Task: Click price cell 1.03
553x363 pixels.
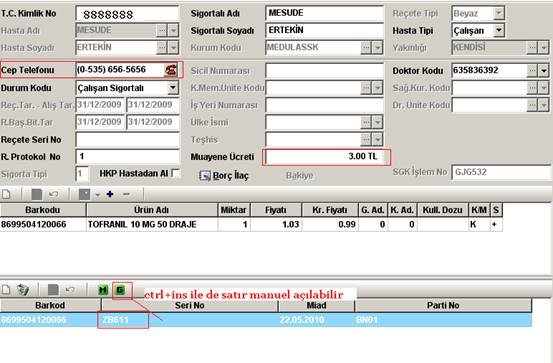Action: point(276,224)
